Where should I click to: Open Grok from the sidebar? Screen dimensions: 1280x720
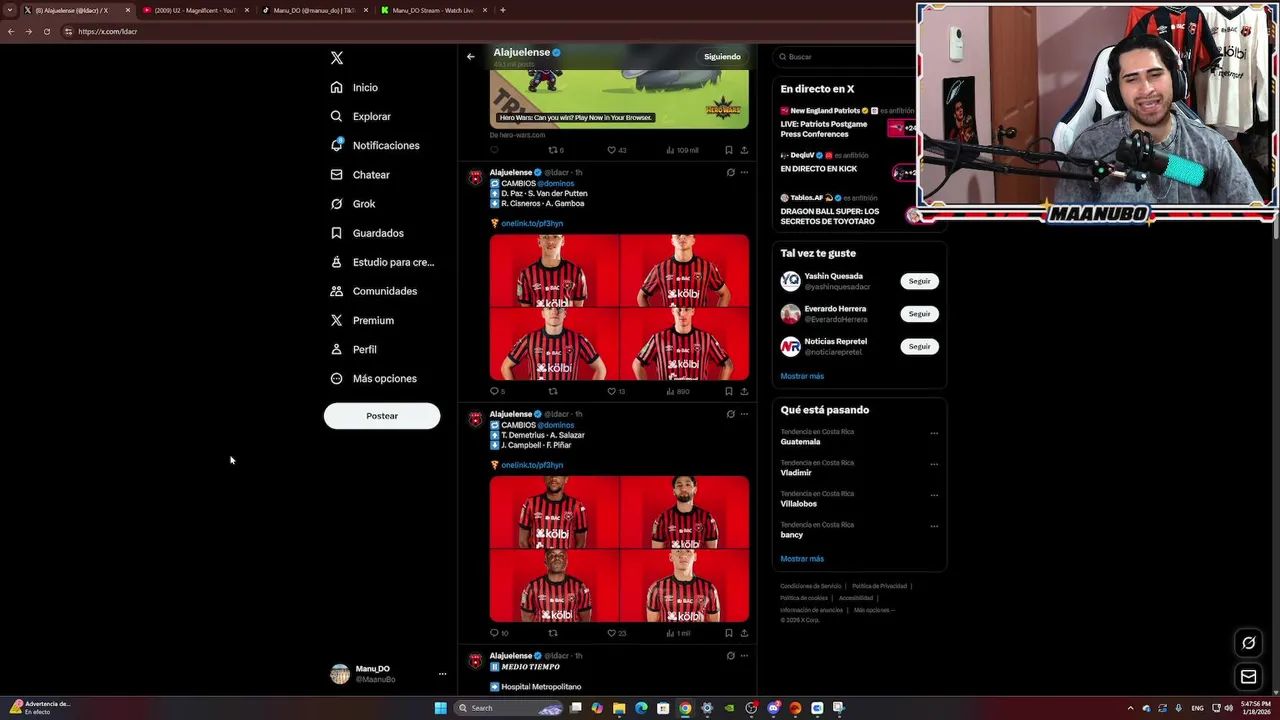(353, 204)
